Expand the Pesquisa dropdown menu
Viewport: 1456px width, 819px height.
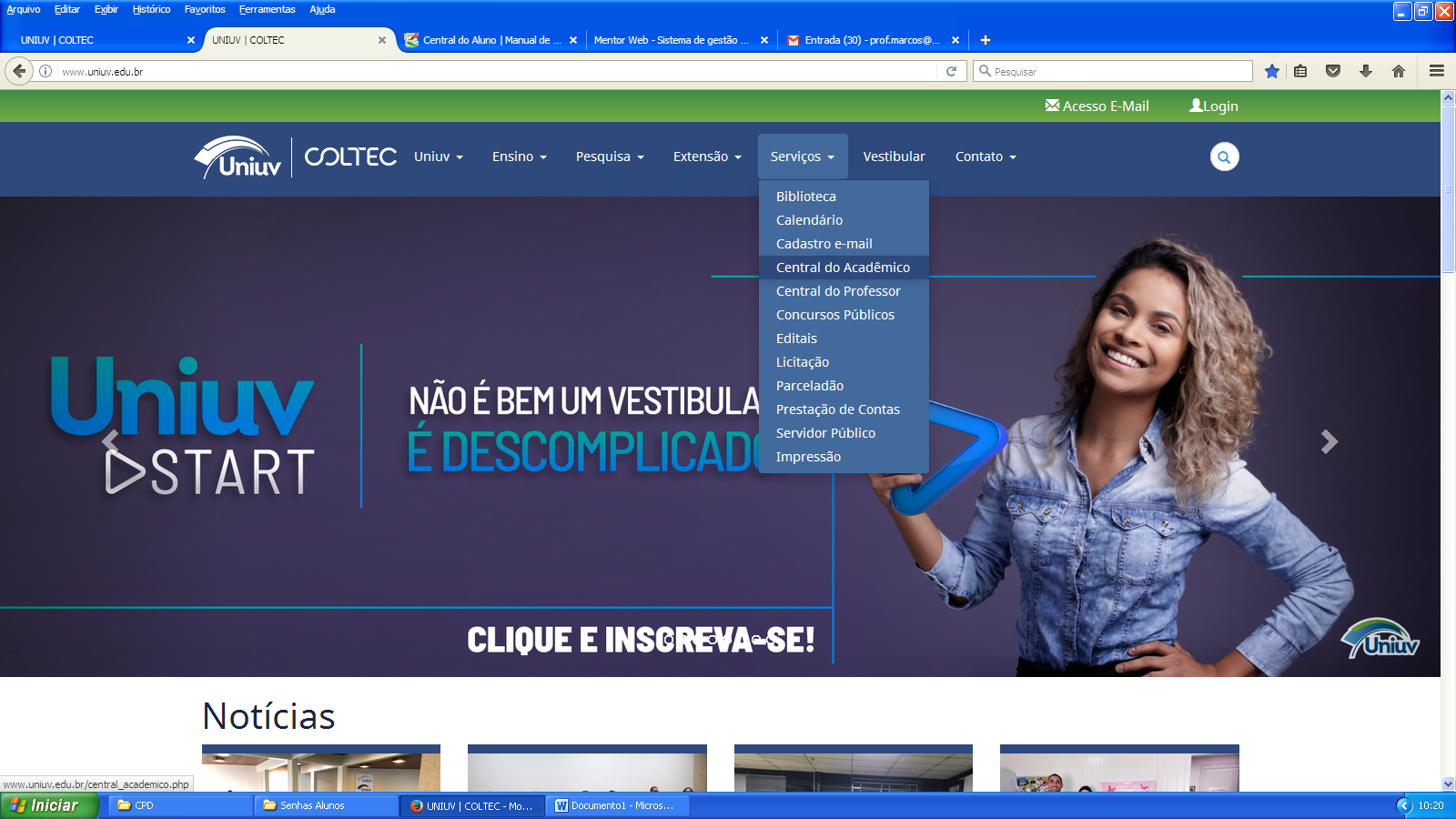click(609, 157)
